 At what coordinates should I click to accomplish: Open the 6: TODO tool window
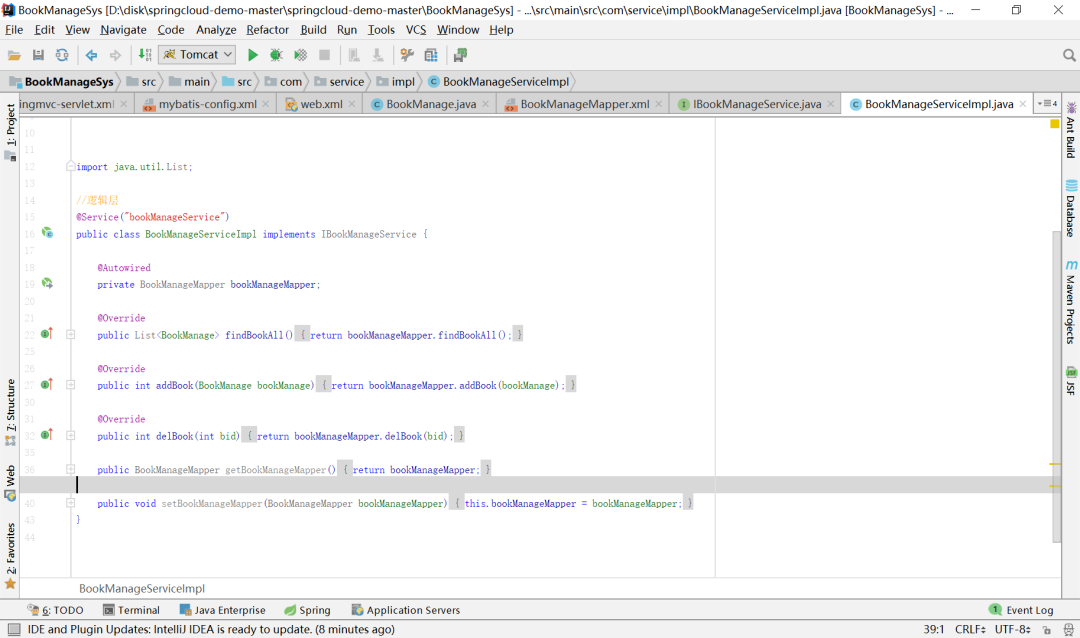[x=55, y=610]
